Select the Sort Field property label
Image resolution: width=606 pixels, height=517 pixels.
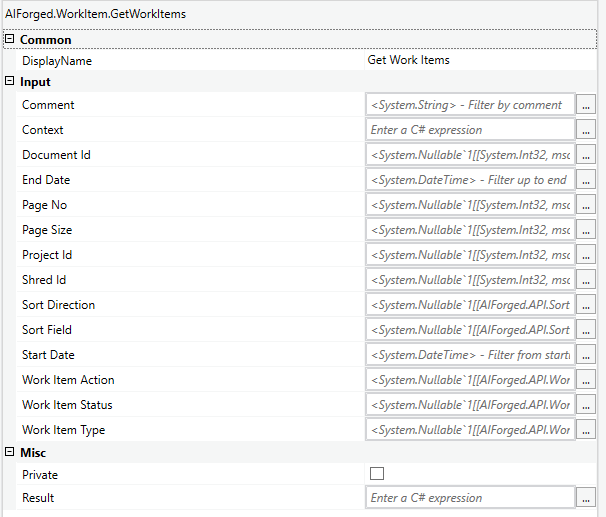coord(47,330)
